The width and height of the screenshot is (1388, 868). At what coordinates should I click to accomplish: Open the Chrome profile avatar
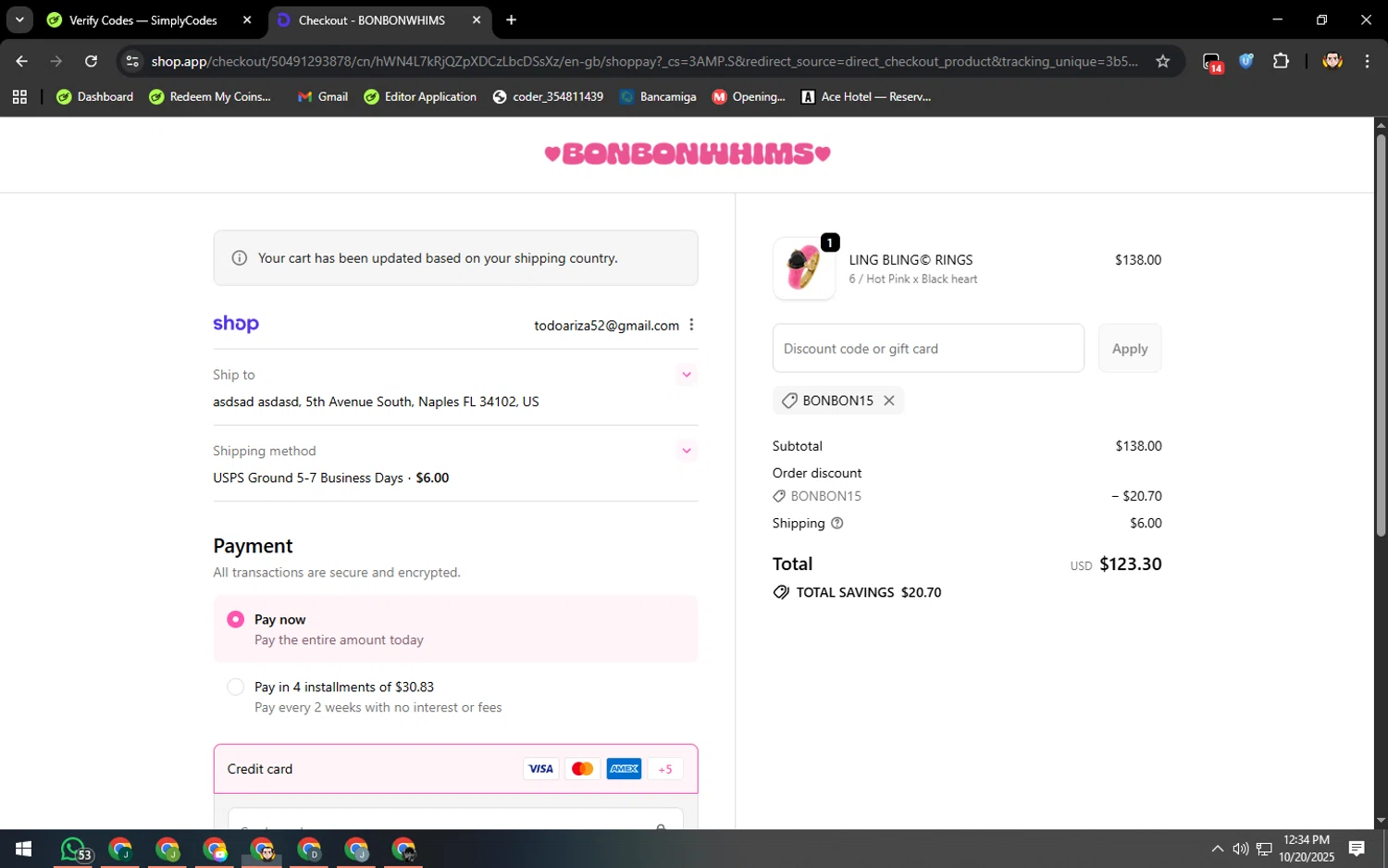(1332, 61)
